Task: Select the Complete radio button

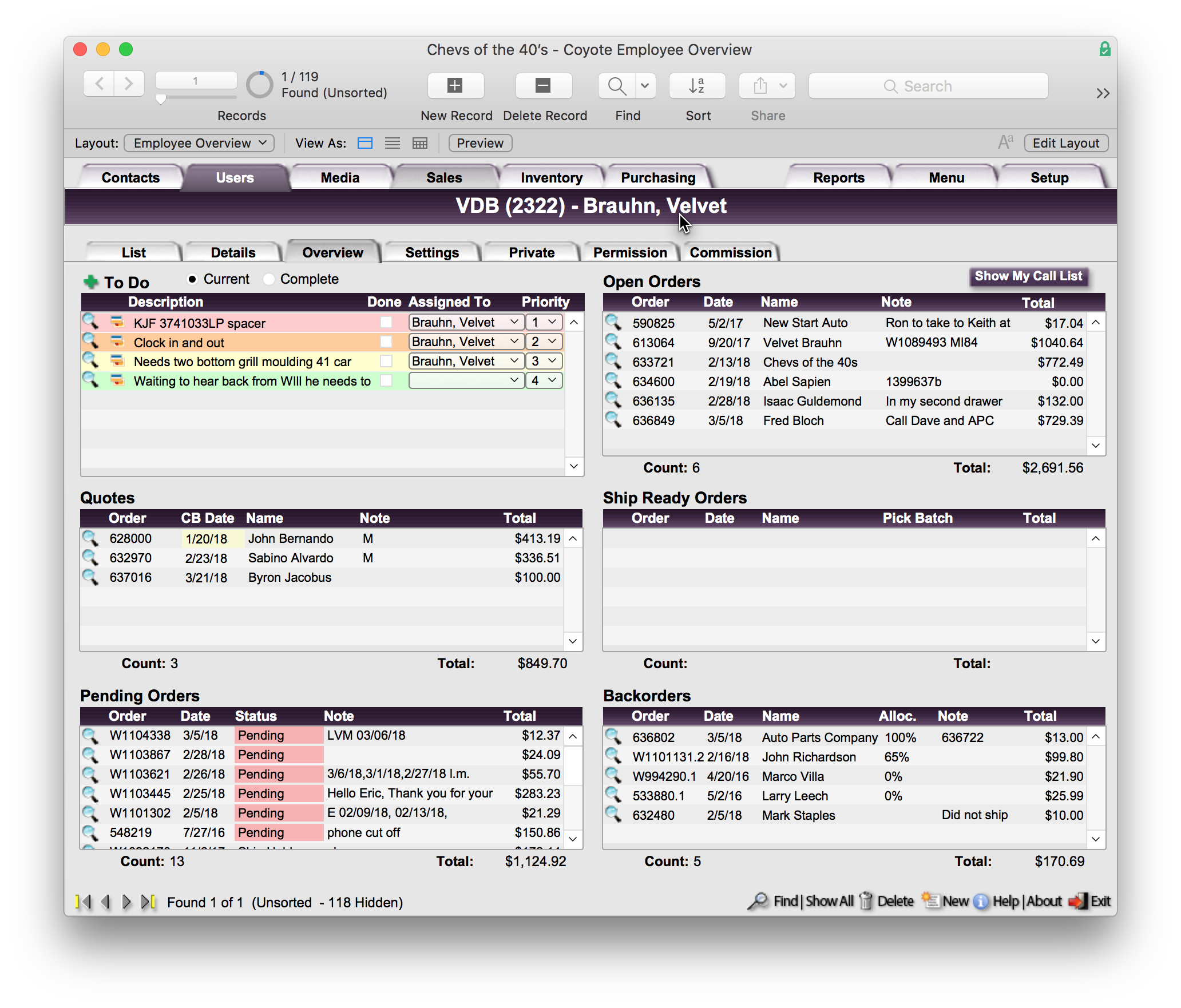Action: (x=269, y=279)
